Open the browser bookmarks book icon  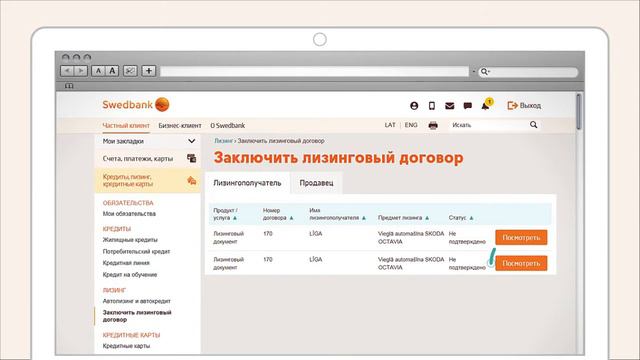[69, 86]
